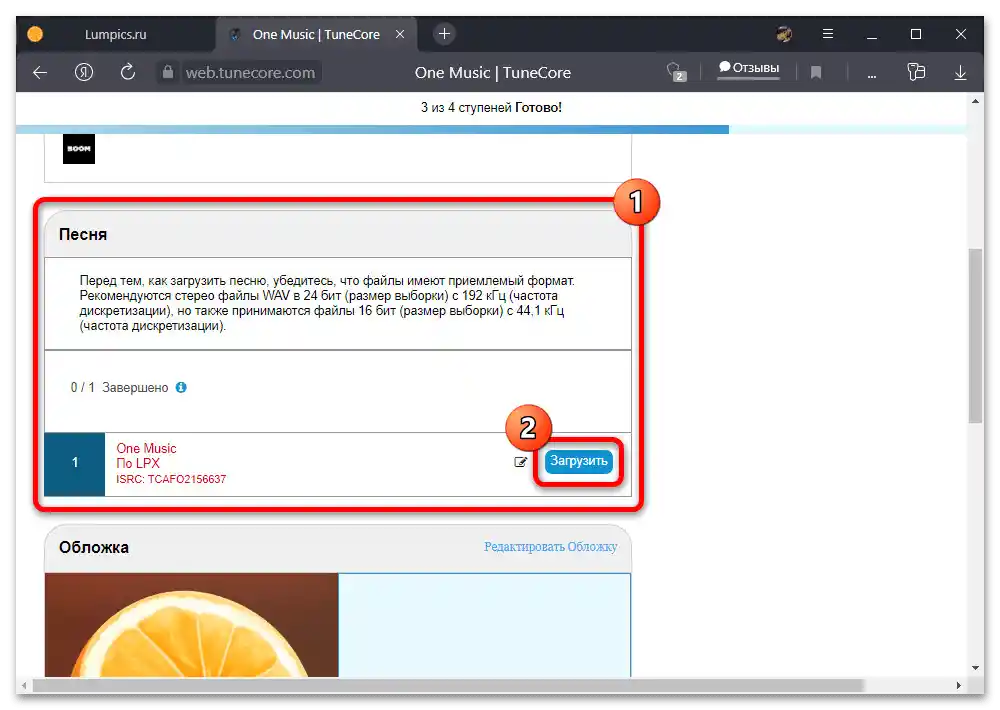Open the Отзывы reviews button
Screen dimensions: 1000x710
[749, 68]
